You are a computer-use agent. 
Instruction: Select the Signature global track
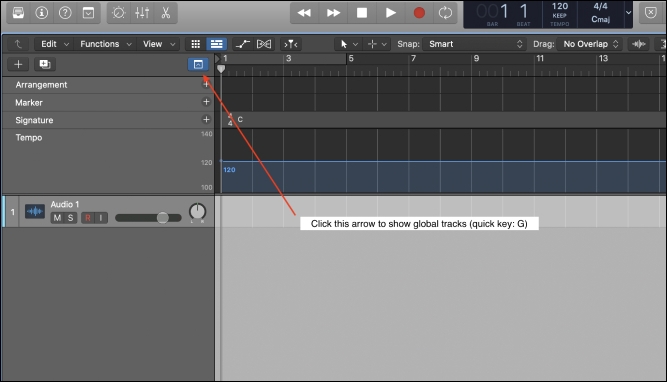click(34, 120)
